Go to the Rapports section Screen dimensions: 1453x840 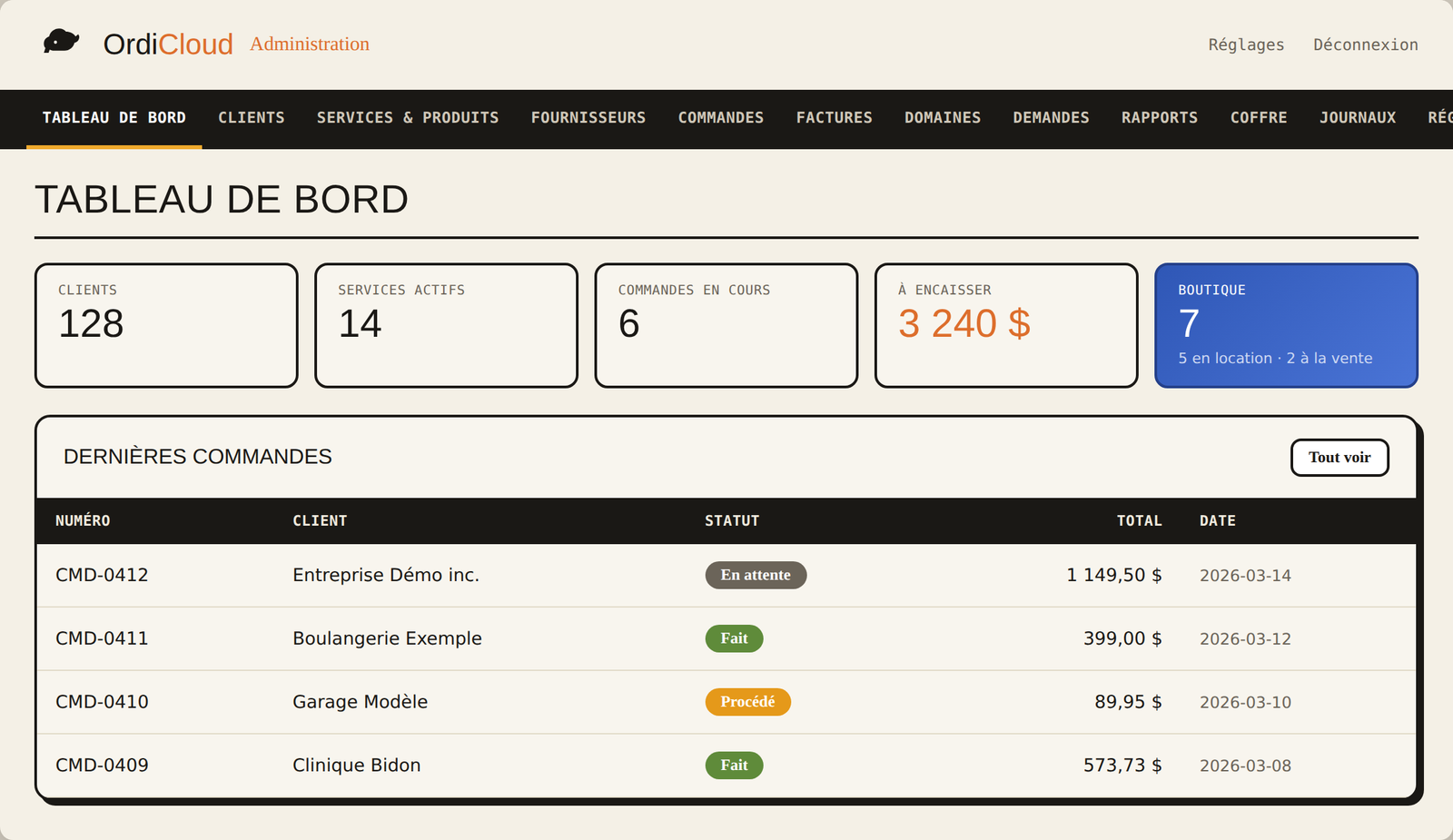click(1160, 118)
